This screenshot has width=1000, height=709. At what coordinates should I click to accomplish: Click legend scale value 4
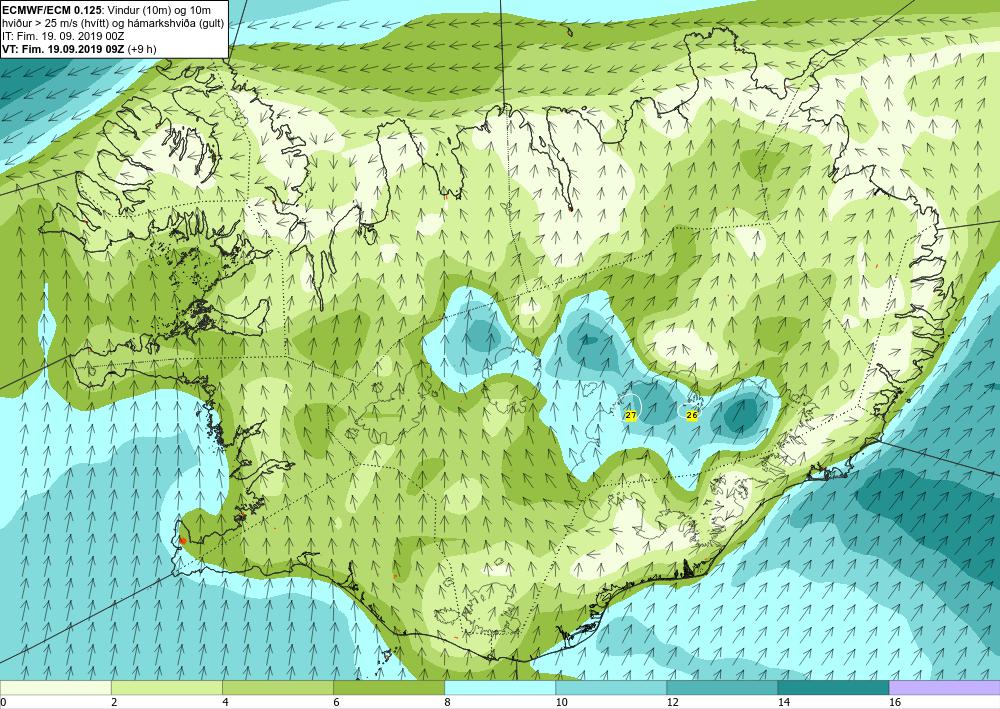(x=225, y=702)
